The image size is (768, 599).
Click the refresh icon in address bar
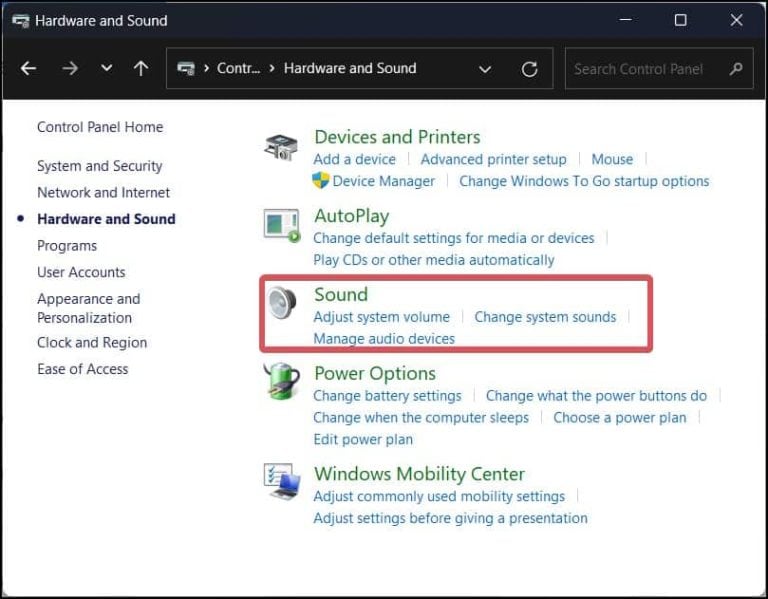529,69
